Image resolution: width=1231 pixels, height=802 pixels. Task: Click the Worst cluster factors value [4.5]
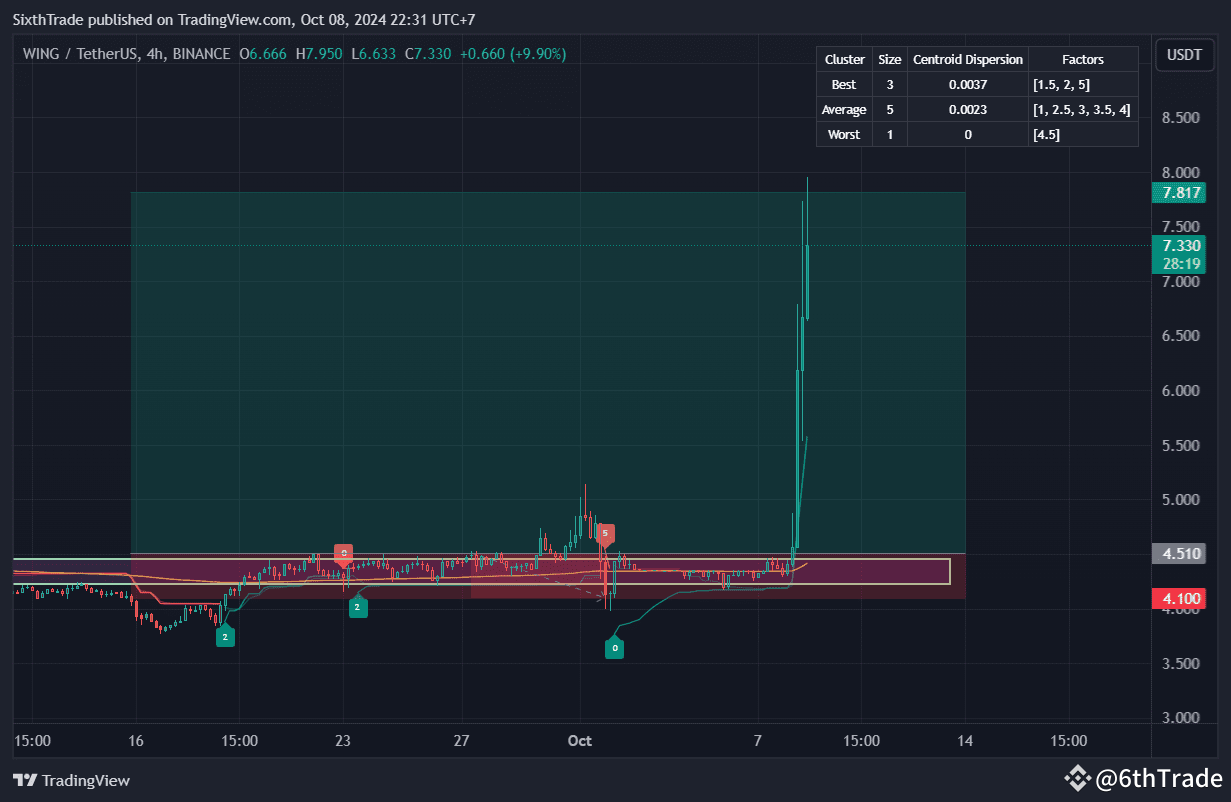click(1046, 134)
